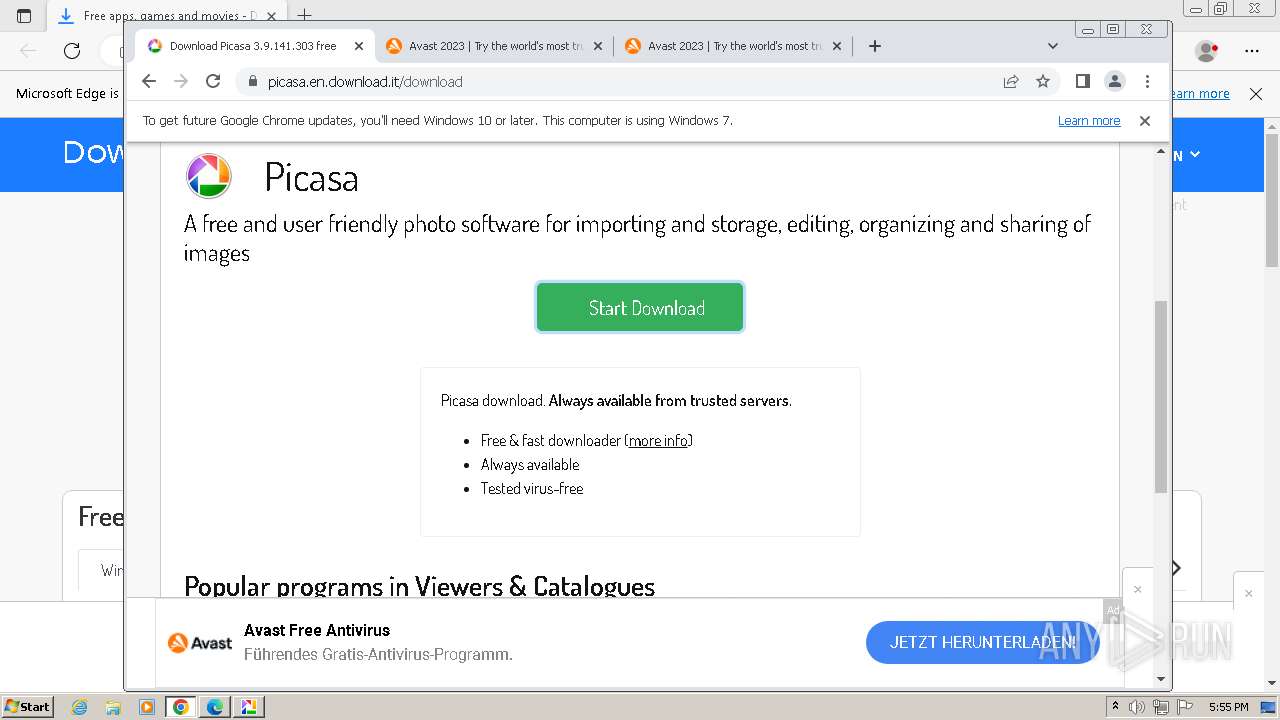Image resolution: width=1280 pixels, height=720 pixels.
Task: Click Chrome scrollbar down arrow
Action: 1161,680
